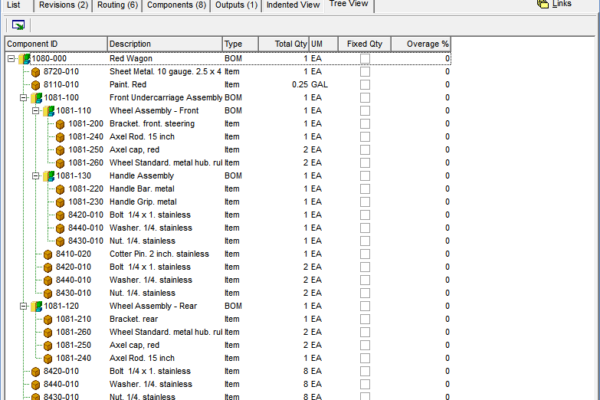Click the 1081-210 Bracket rear item icon

coord(48,319)
